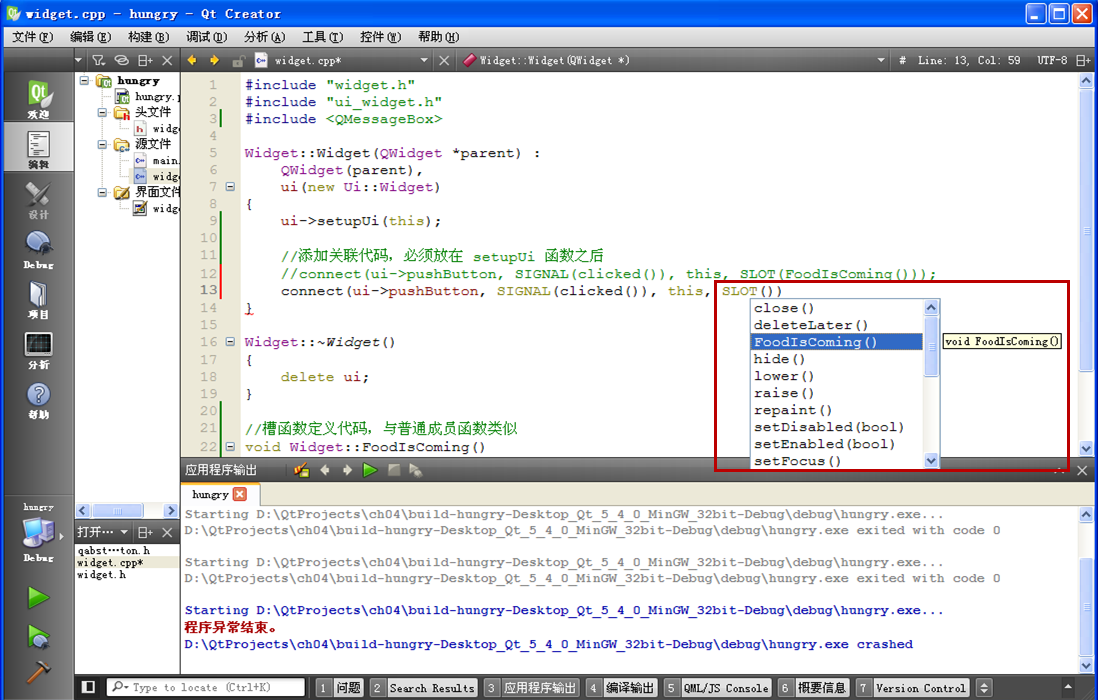This screenshot has width=1098, height=700.
Task: Collapse the 界面文件 forms folder
Action: (102, 192)
